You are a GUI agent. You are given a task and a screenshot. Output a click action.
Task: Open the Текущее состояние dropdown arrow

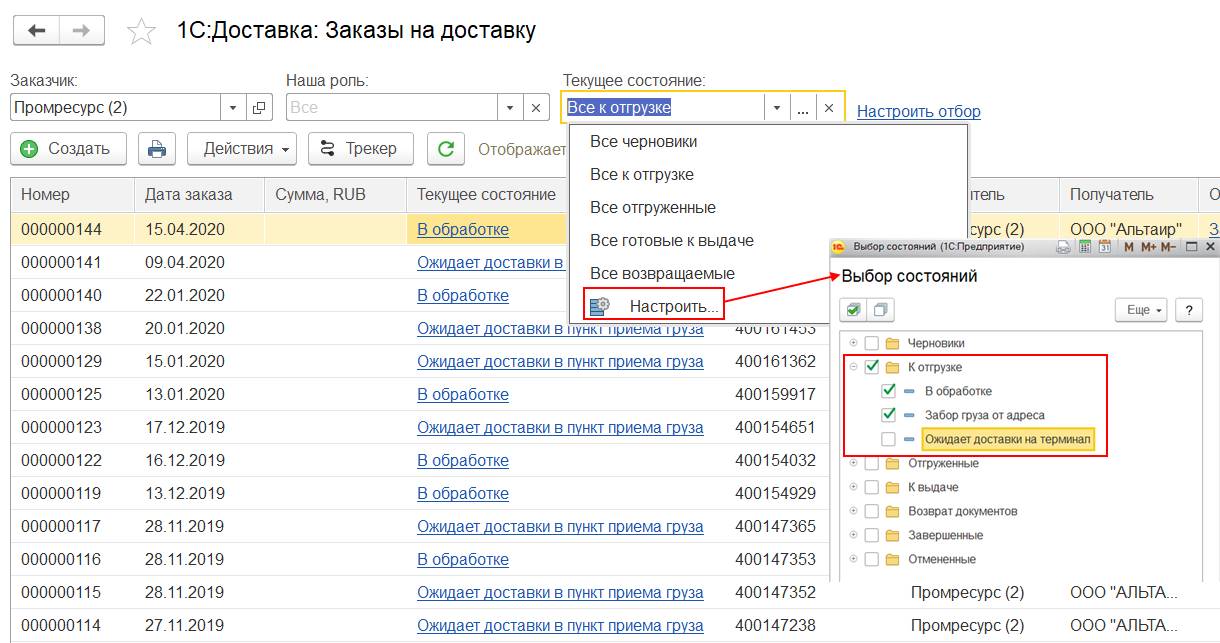[777, 107]
